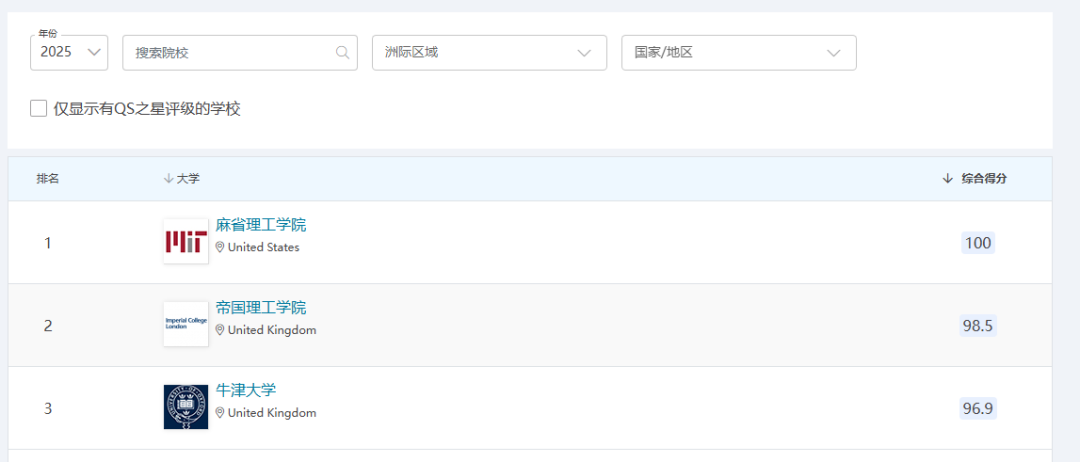The width and height of the screenshot is (1080, 462).
Task: Click rank number 2
Action: (x=48, y=325)
